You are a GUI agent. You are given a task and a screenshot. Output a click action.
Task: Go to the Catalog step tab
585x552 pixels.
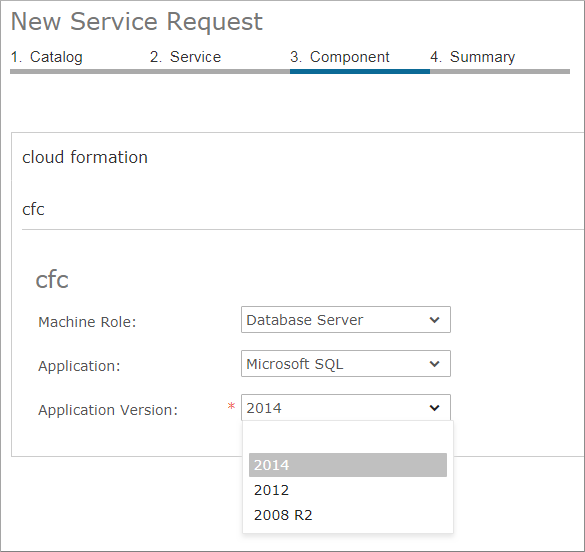47,57
